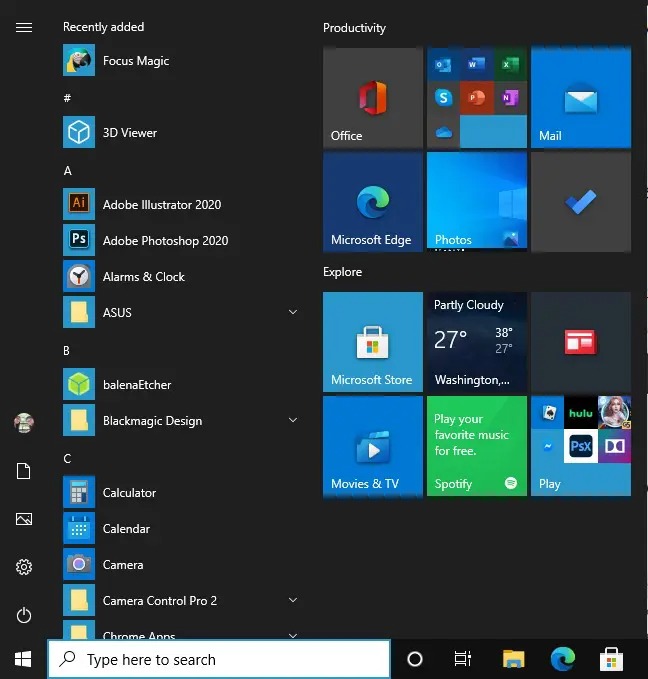Open File Explorer from the taskbar
This screenshot has width=648, height=679.
point(513,659)
